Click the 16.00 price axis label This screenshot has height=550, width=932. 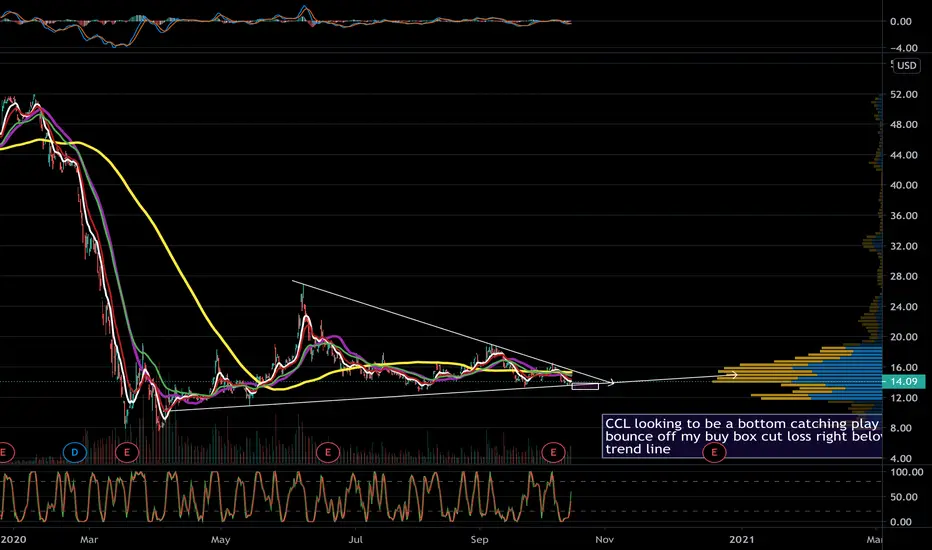point(903,367)
